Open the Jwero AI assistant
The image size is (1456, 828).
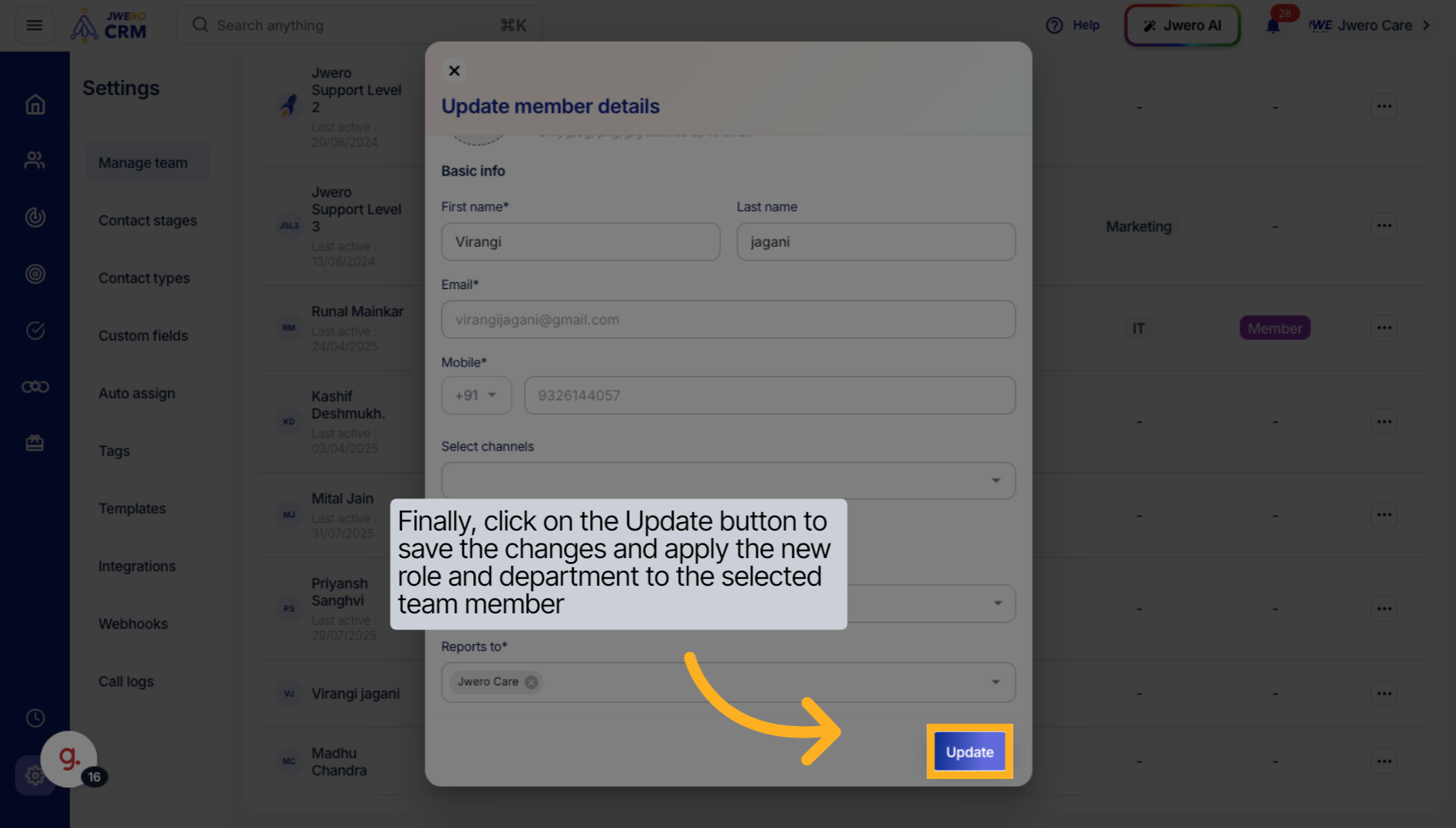pos(1181,25)
